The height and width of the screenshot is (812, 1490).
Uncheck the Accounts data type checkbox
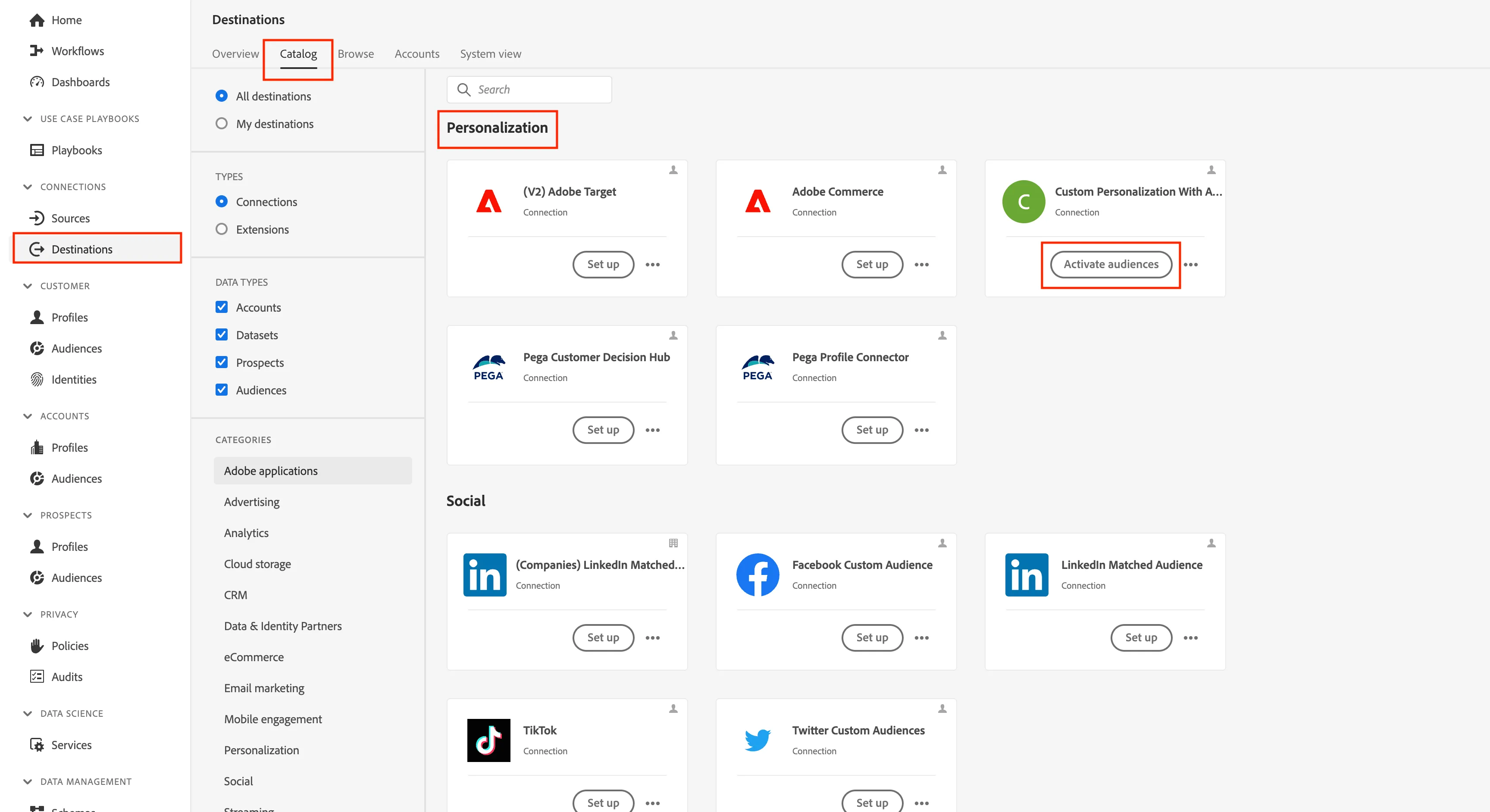point(222,307)
